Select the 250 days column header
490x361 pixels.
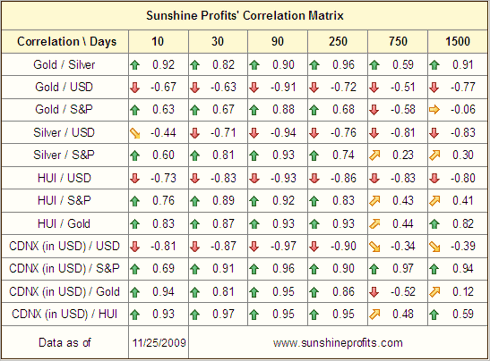[x=338, y=41]
